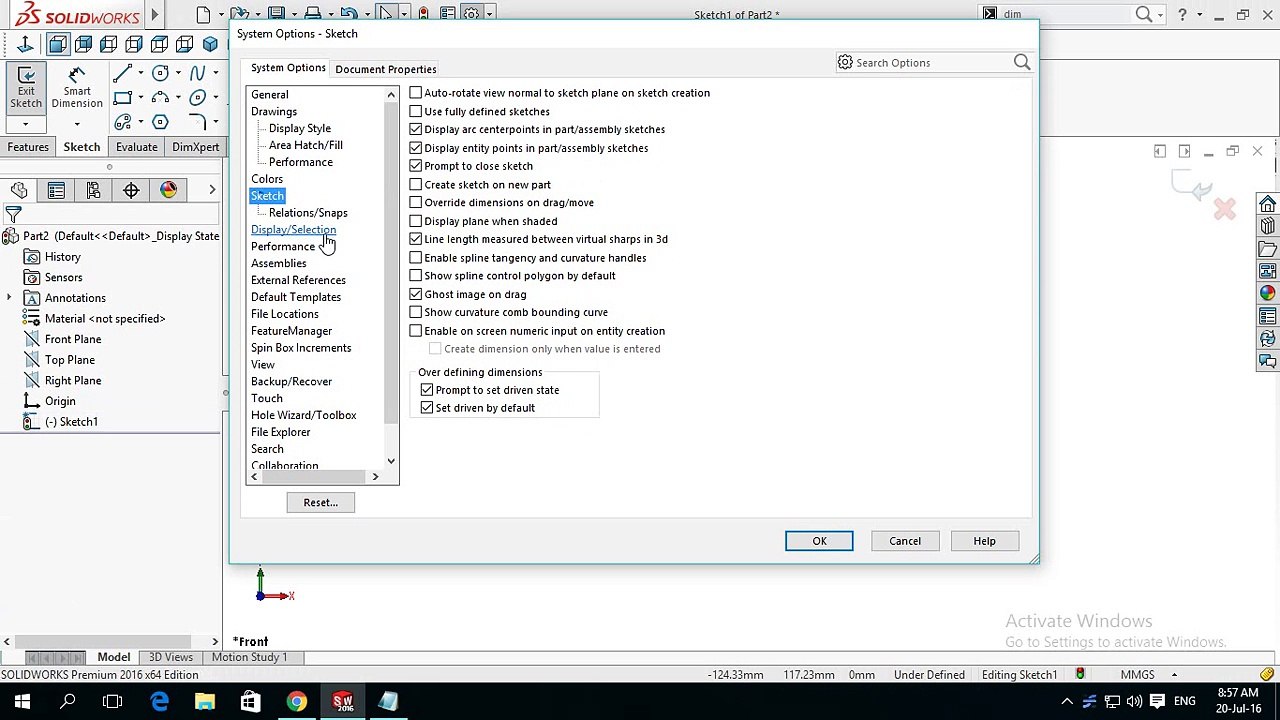Show hidden system tray icons

click(x=1067, y=702)
